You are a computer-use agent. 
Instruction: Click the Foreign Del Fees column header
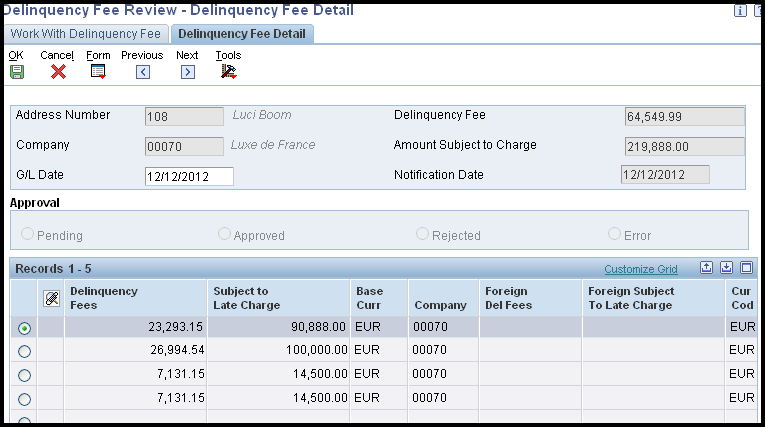531,298
